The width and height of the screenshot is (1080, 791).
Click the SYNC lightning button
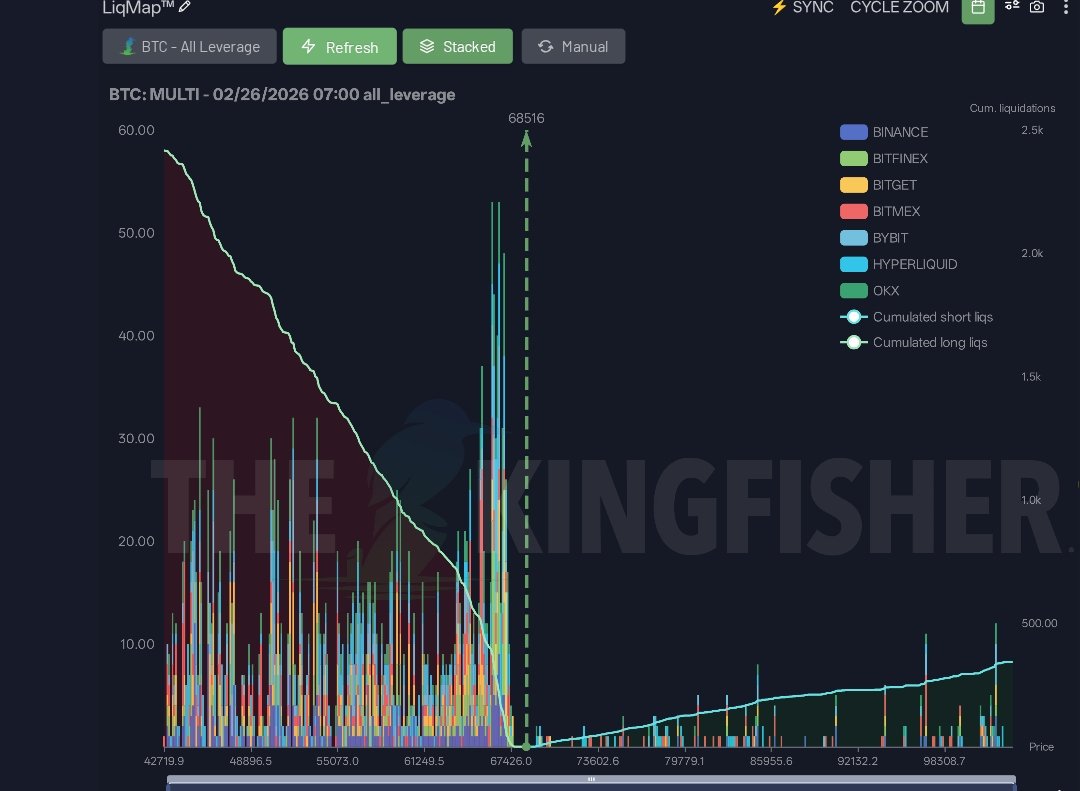[x=802, y=8]
